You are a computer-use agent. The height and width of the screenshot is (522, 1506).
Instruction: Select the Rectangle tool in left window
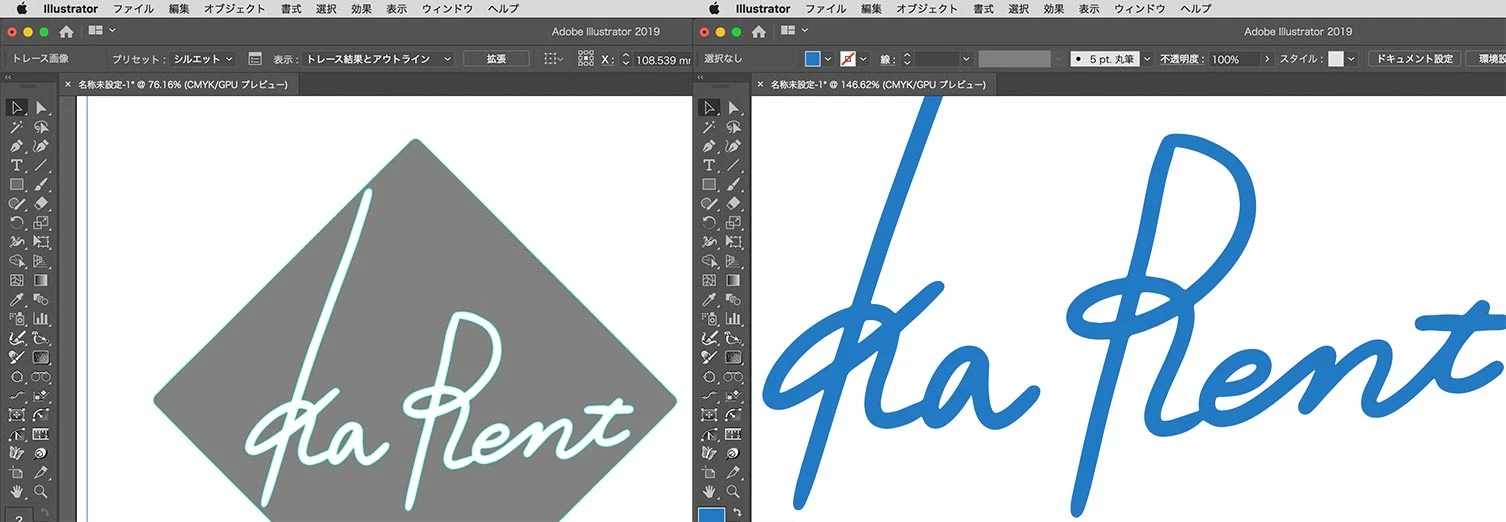click(x=17, y=184)
